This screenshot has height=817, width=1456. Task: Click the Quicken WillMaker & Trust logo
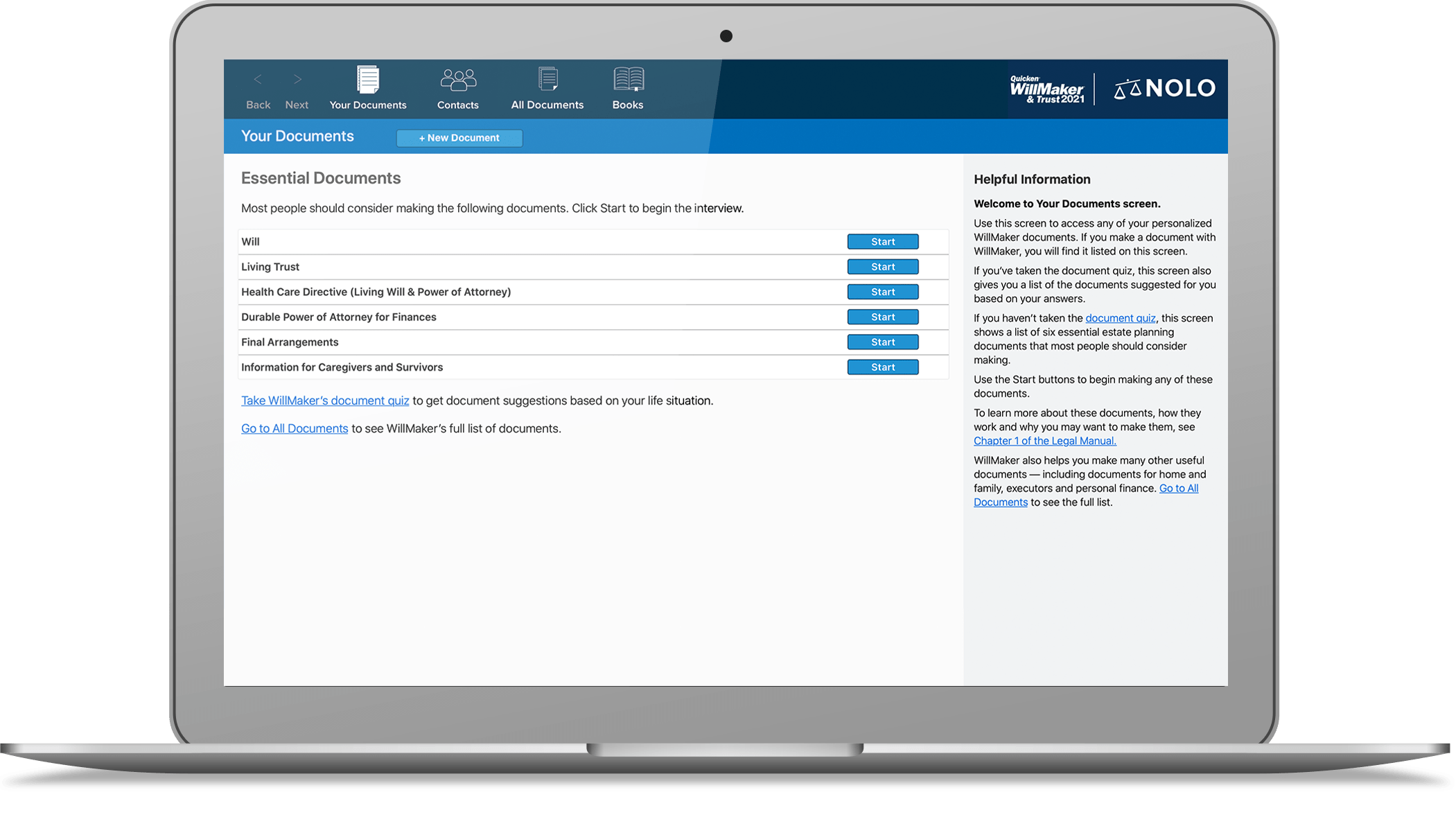(x=1046, y=89)
